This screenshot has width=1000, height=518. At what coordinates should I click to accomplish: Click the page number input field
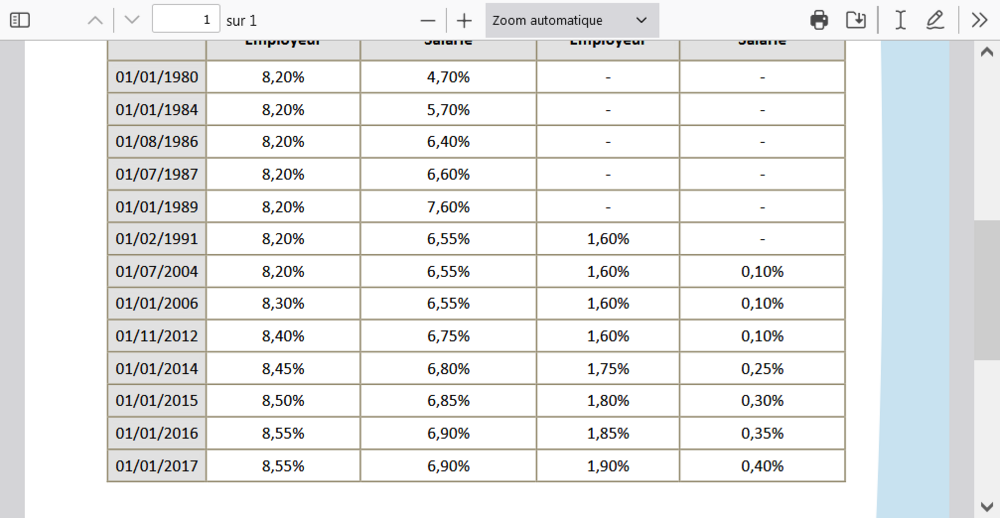(186, 20)
